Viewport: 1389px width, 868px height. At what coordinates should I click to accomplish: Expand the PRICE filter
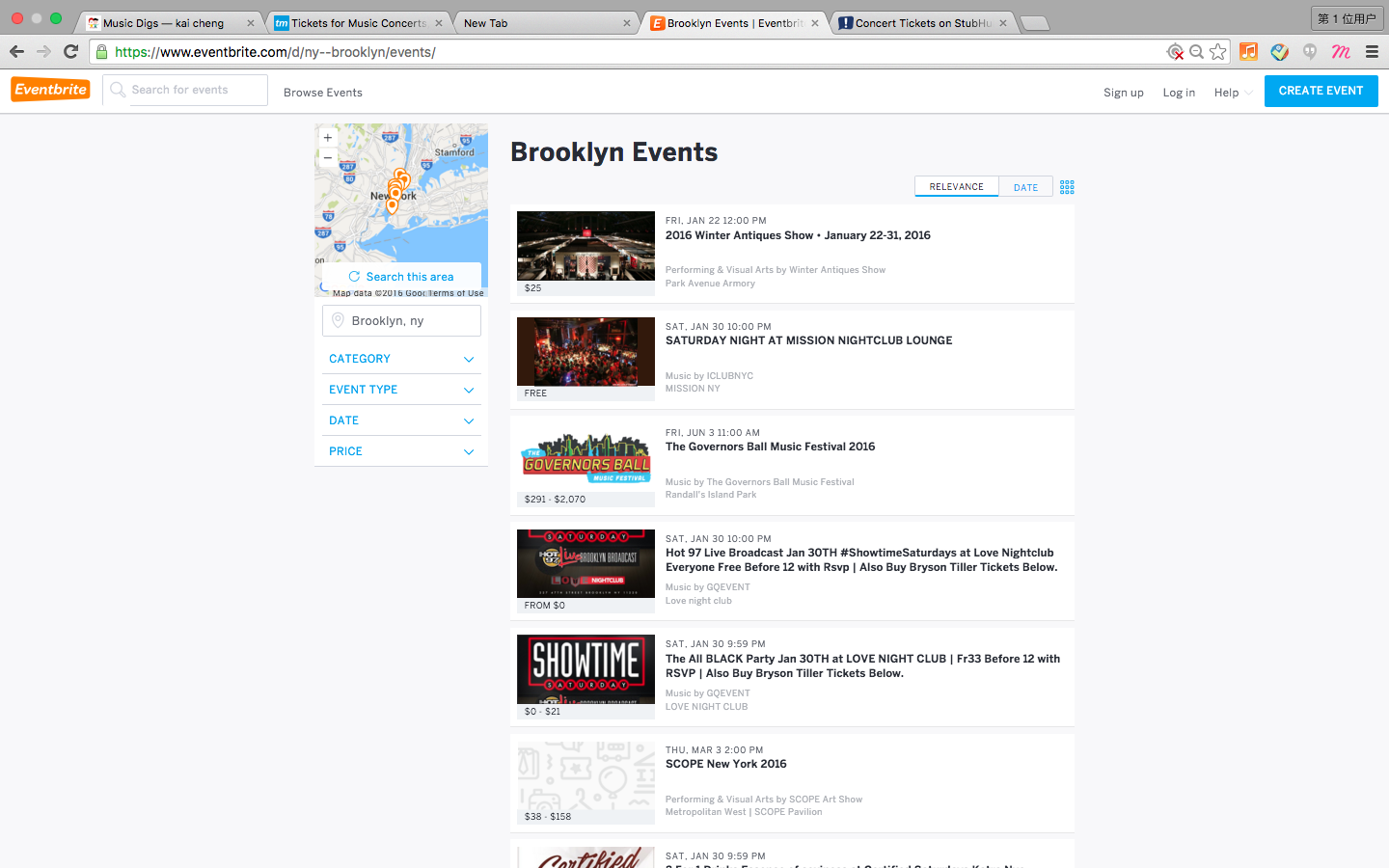(401, 451)
